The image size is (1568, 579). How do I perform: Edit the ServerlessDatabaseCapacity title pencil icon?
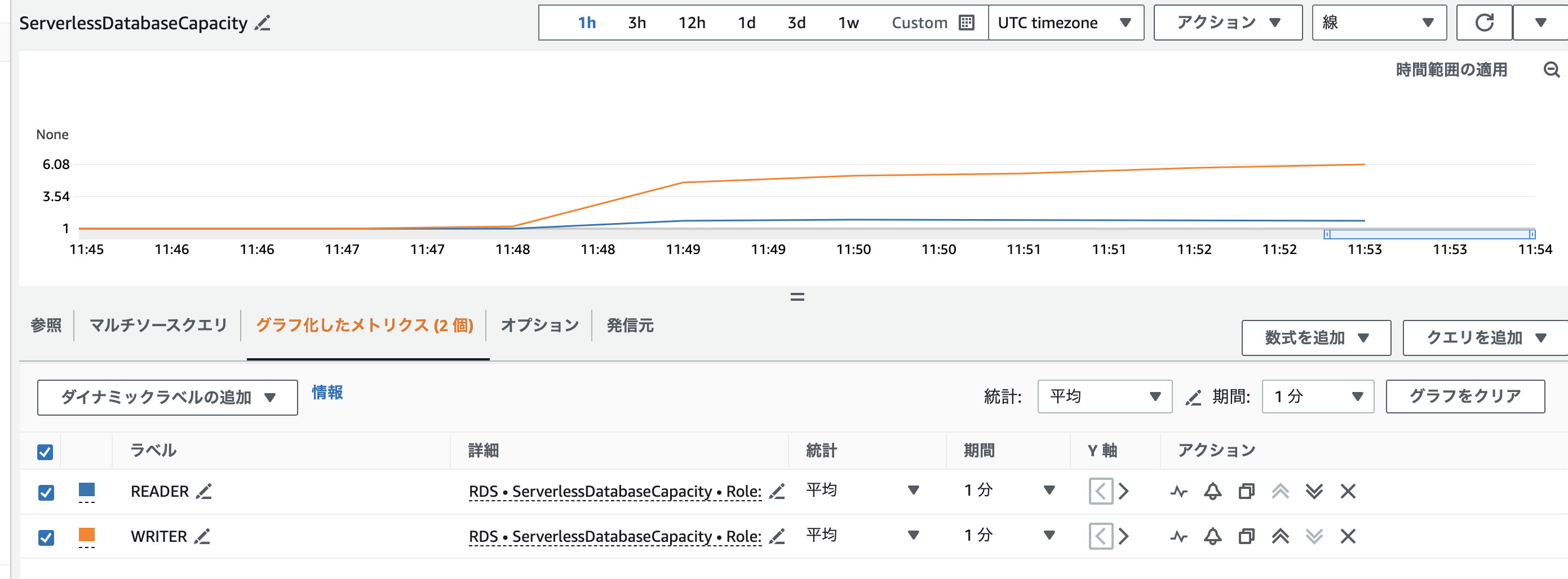tap(262, 24)
